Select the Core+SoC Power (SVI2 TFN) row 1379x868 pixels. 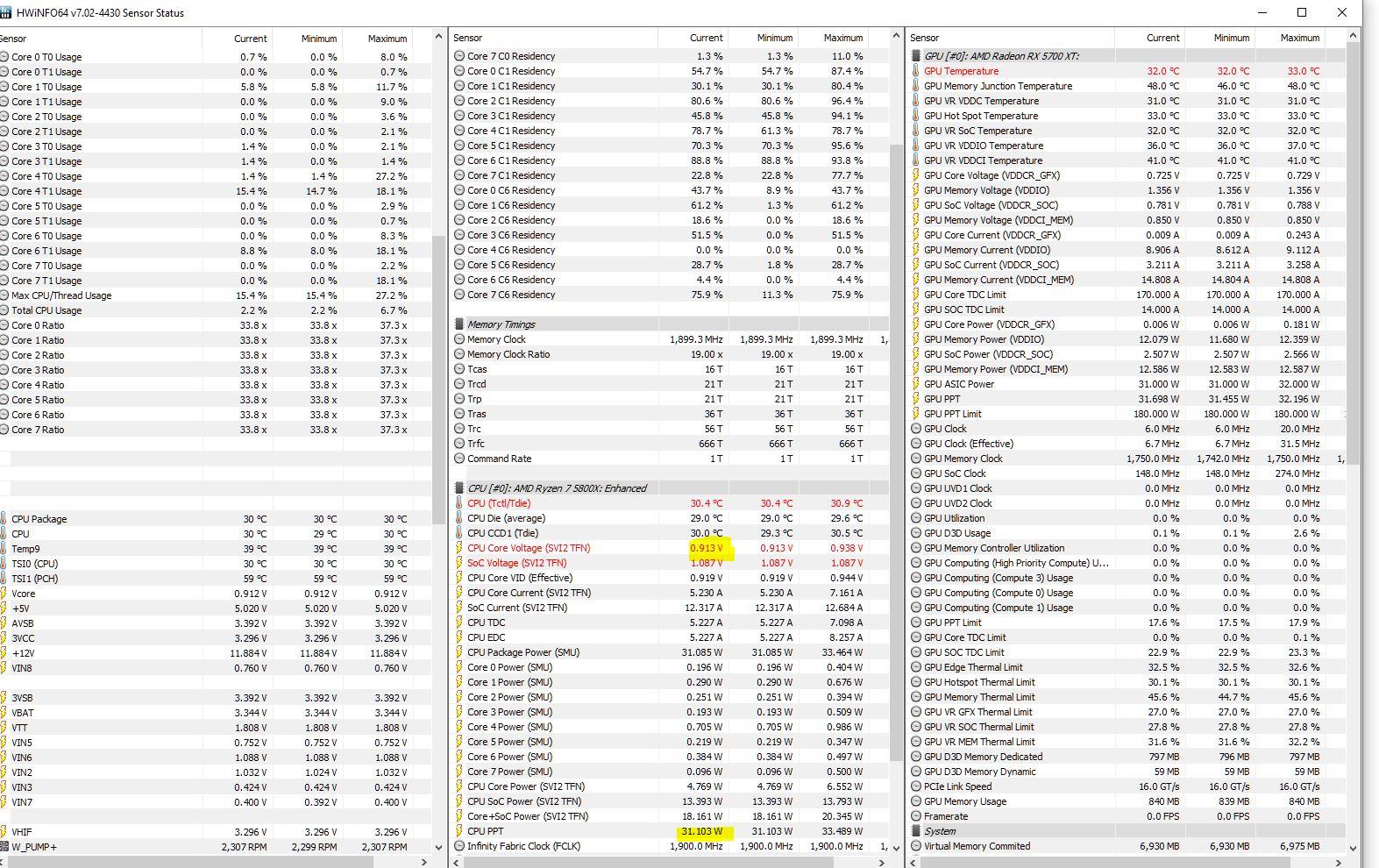pos(670,816)
